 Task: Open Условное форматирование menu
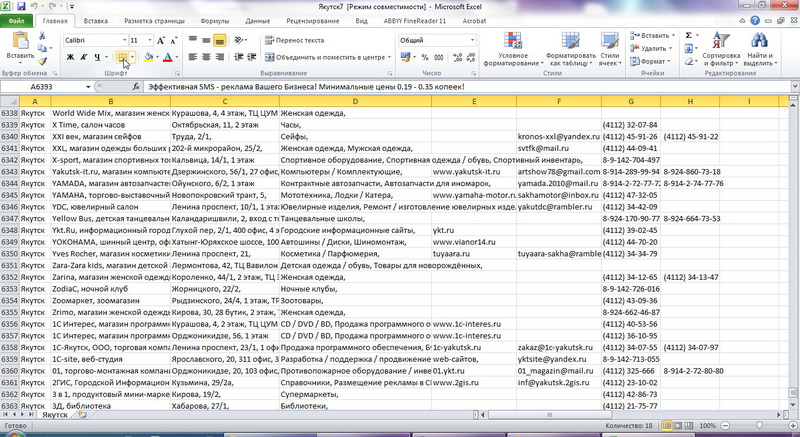tap(513, 49)
